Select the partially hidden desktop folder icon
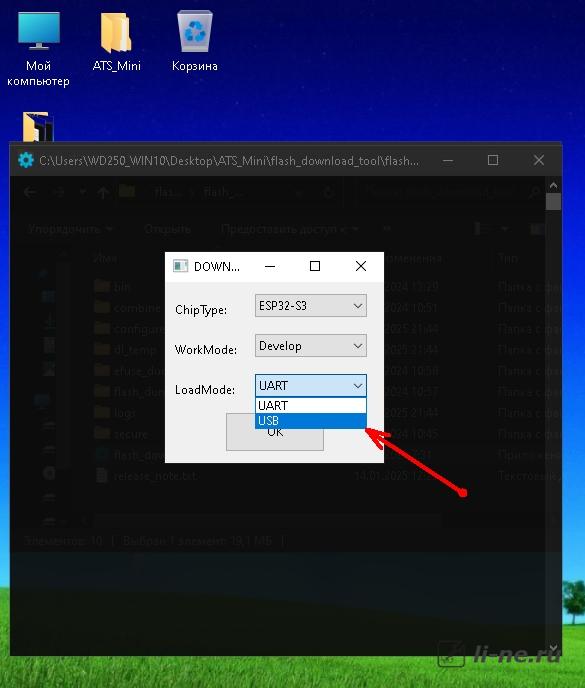The image size is (585, 688). 38,127
